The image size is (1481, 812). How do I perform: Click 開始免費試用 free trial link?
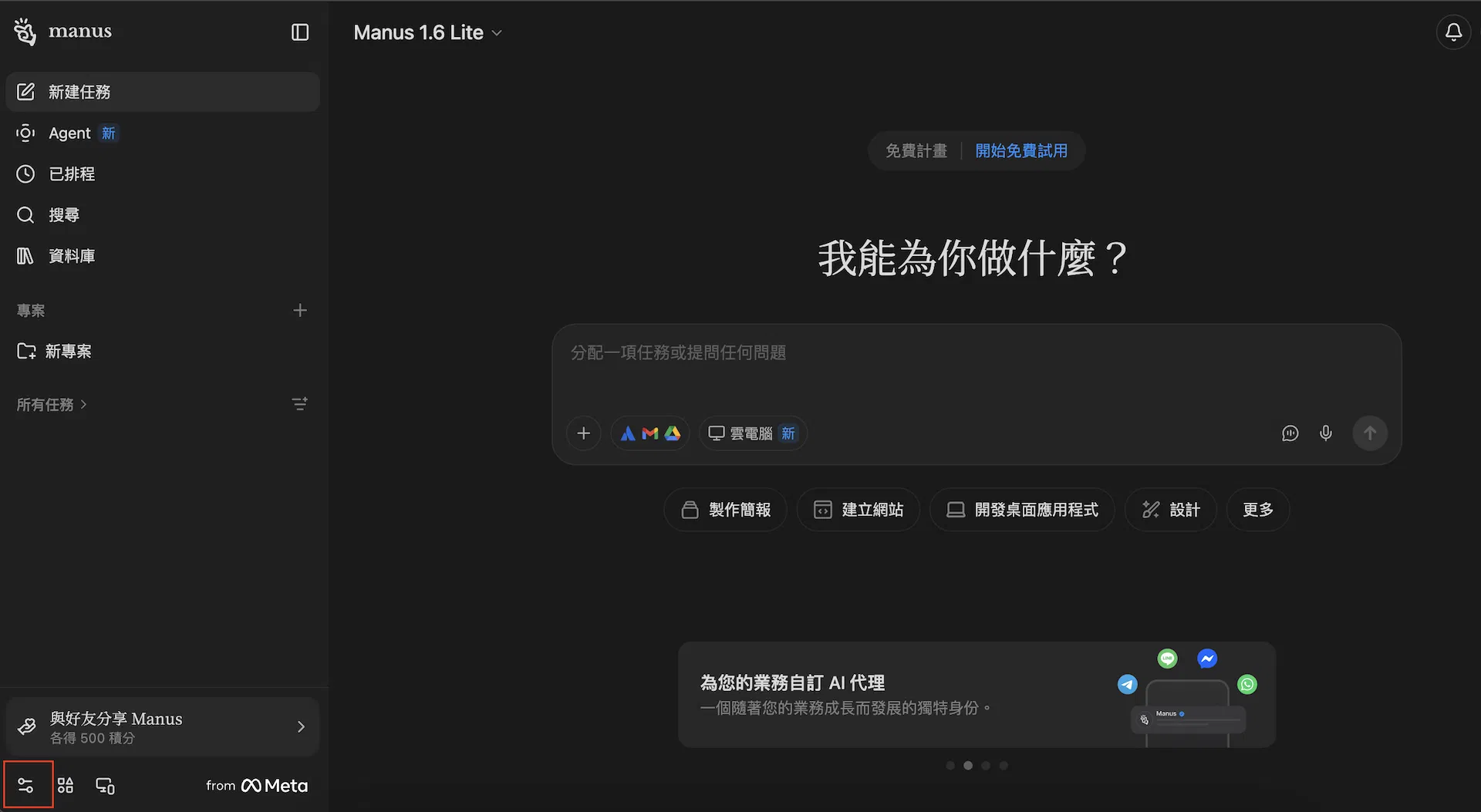[1021, 151]
